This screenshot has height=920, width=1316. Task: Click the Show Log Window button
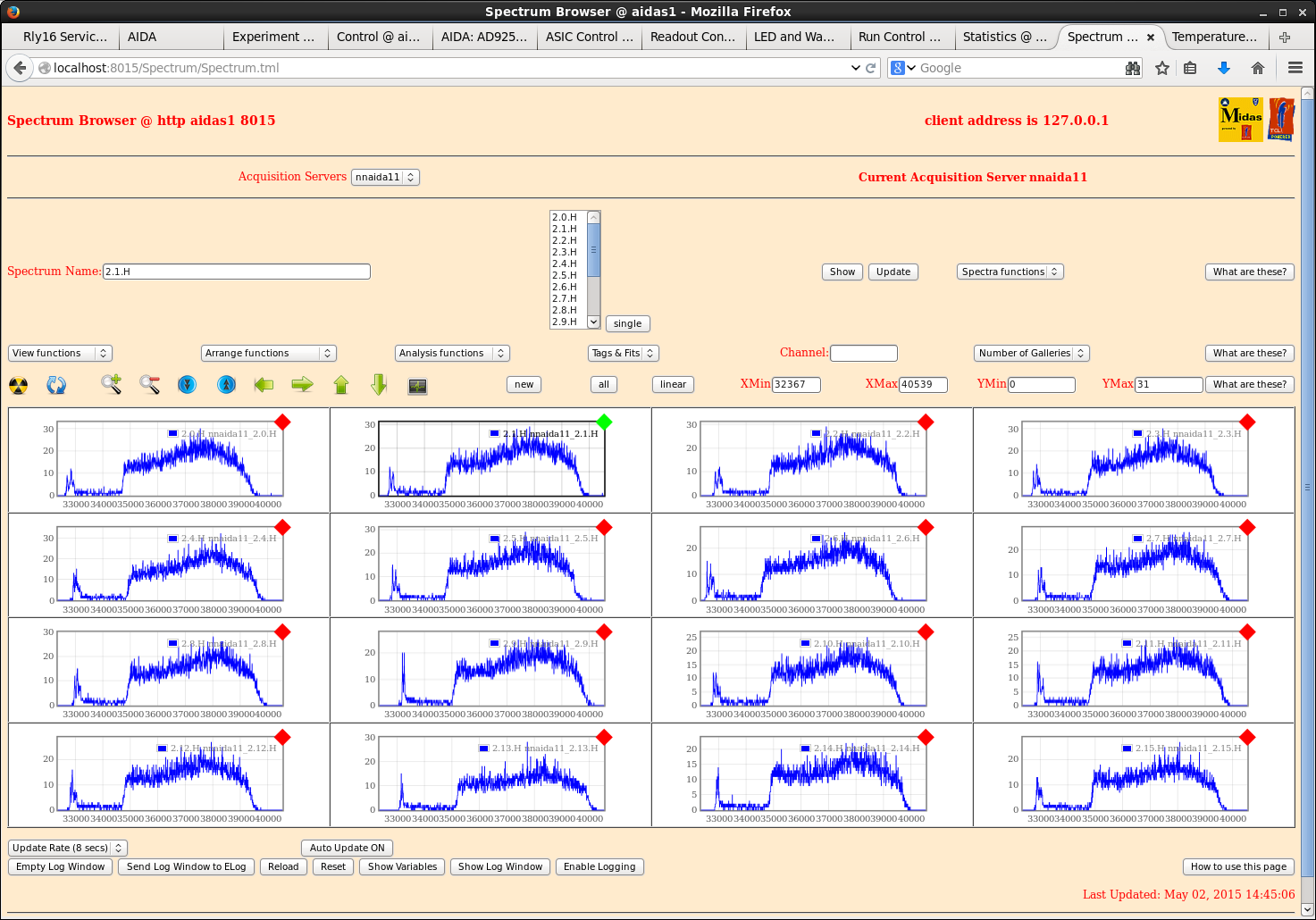pos(499,866)
